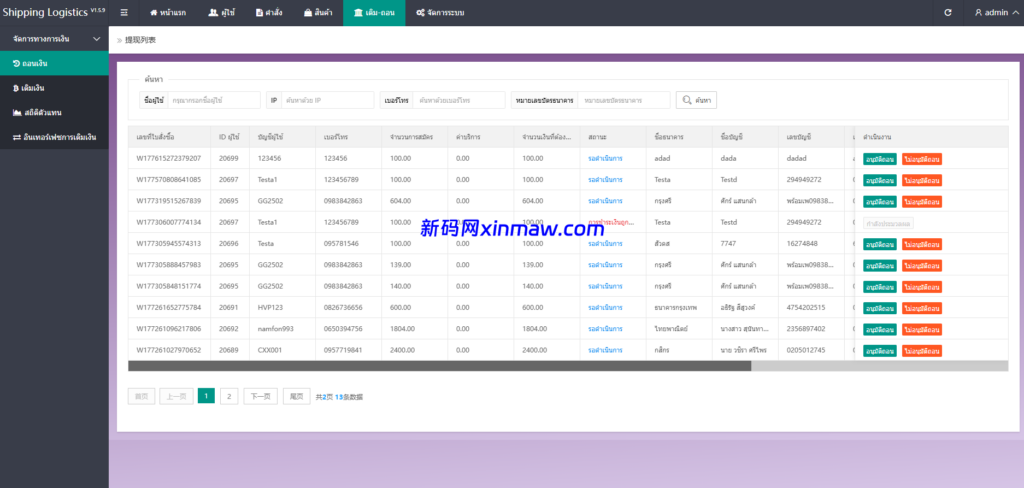This screenshot has height=488, width=1024.
Task: Select ถอนเงิน withdrawal in sidebar
Action: [x=54, y=63]
